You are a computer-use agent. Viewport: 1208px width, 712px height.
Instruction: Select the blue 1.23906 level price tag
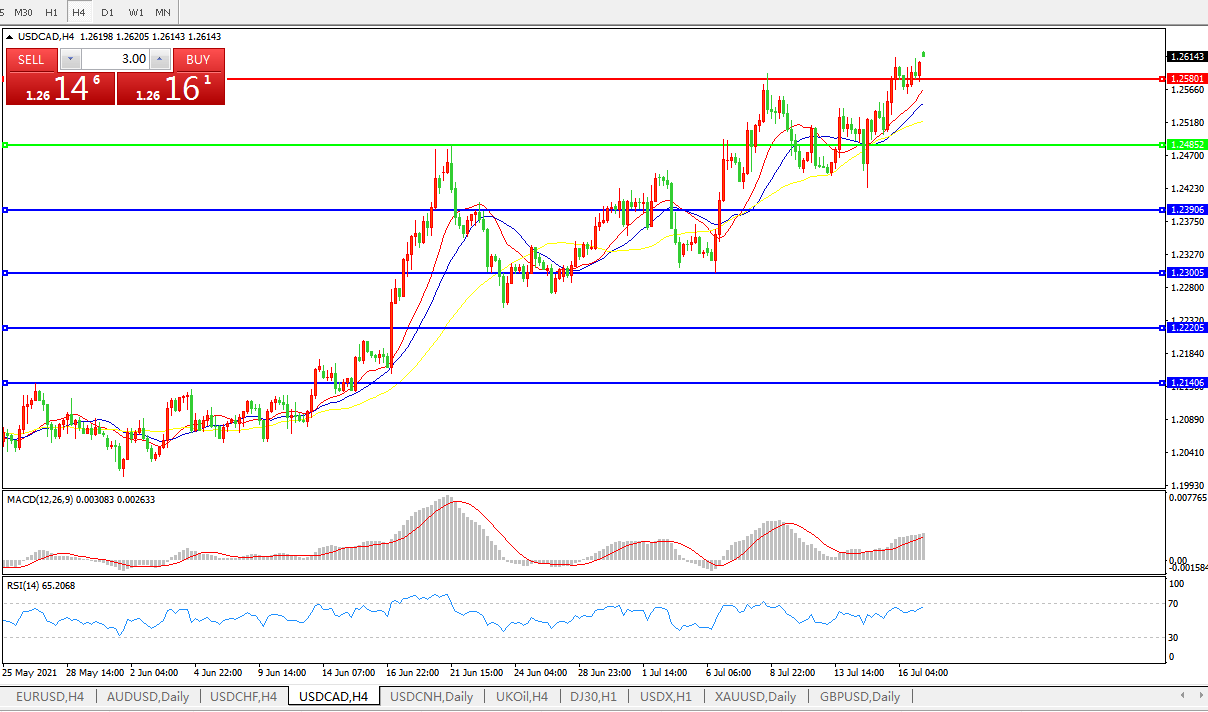pos(1187,210)
